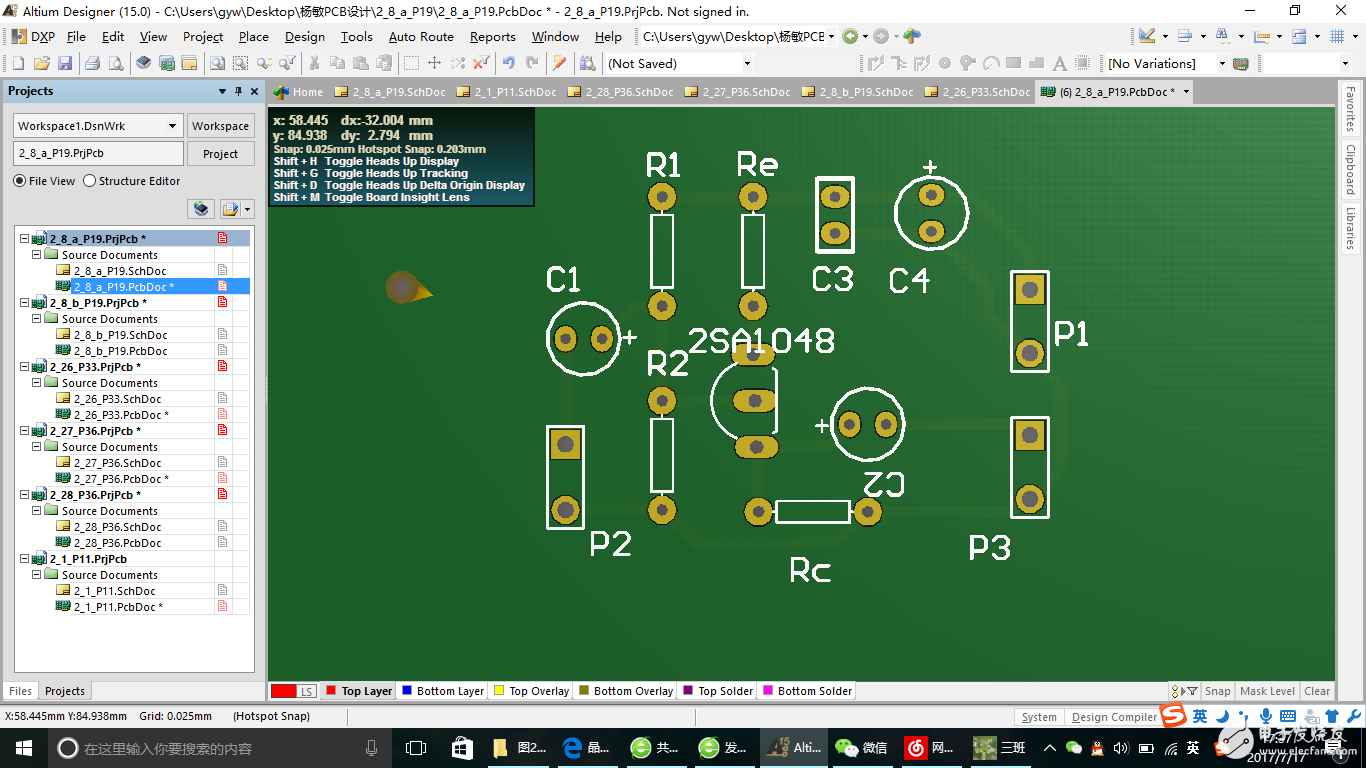Click the Print toolbar icon

[x=92, y=63]
